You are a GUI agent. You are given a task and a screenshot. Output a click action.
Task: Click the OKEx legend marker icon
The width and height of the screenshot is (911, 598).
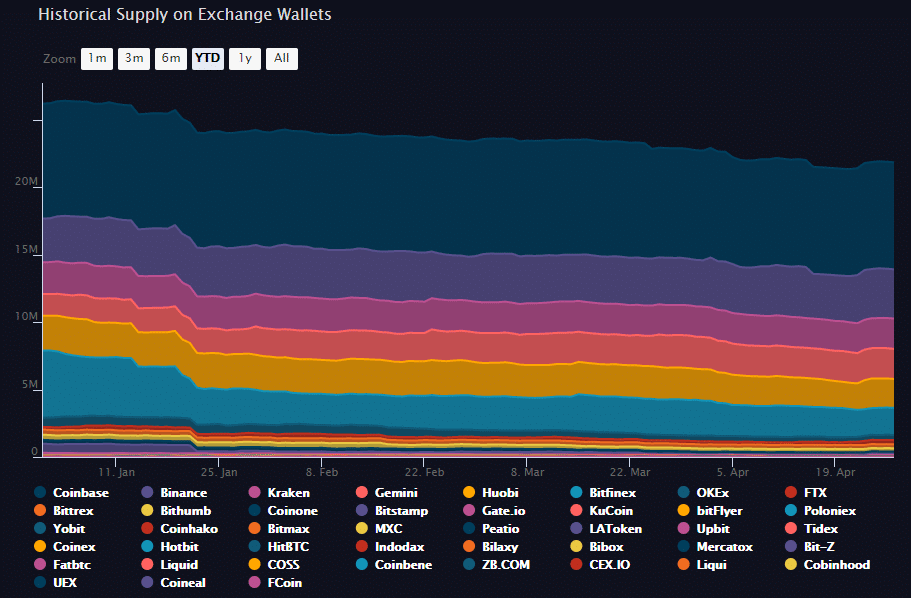tap(685, 492)
